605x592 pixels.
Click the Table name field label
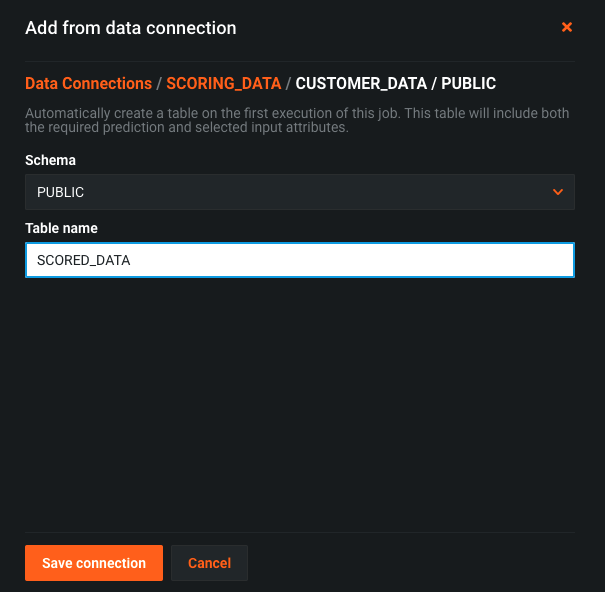tap(61, 228)
